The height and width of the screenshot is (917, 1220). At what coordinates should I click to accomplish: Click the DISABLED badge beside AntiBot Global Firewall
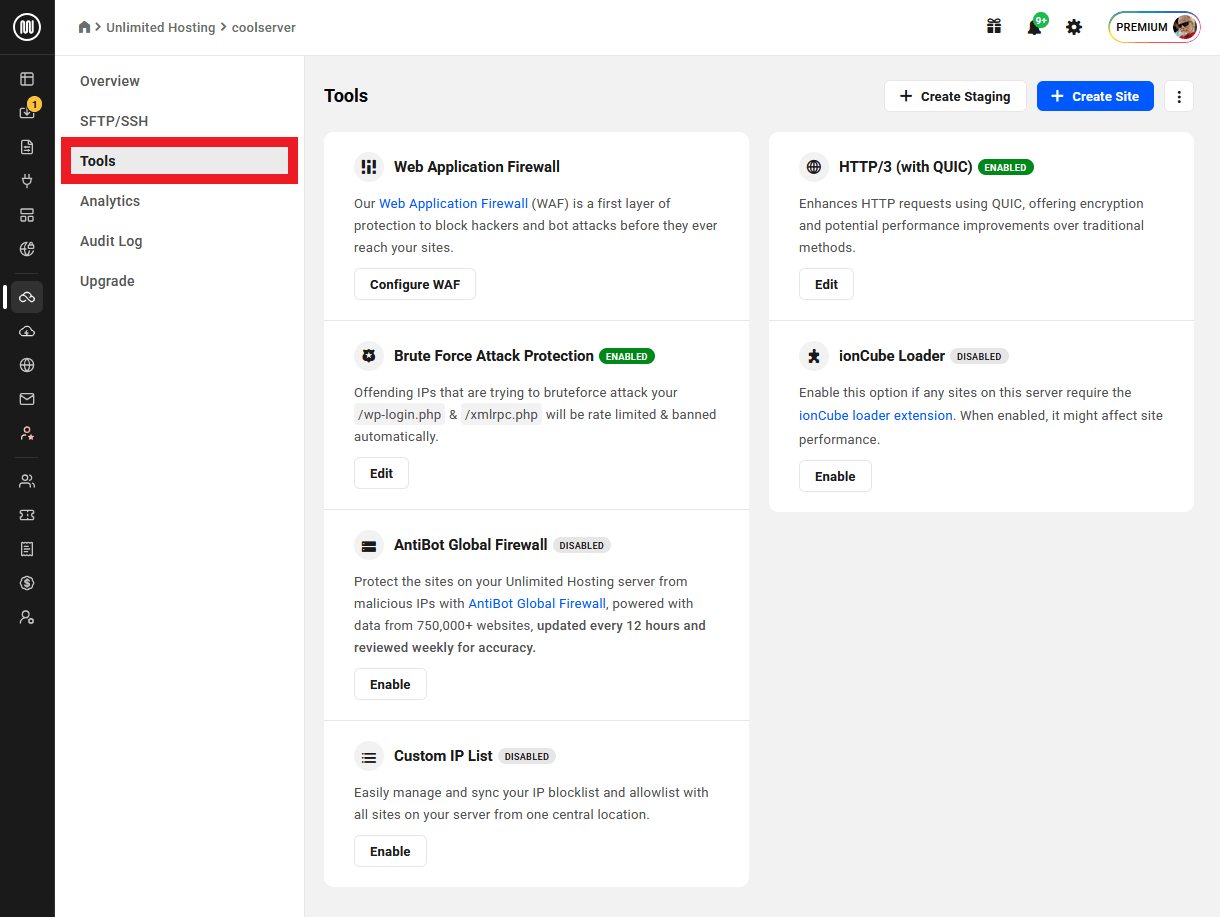click(x=582, y=545)
